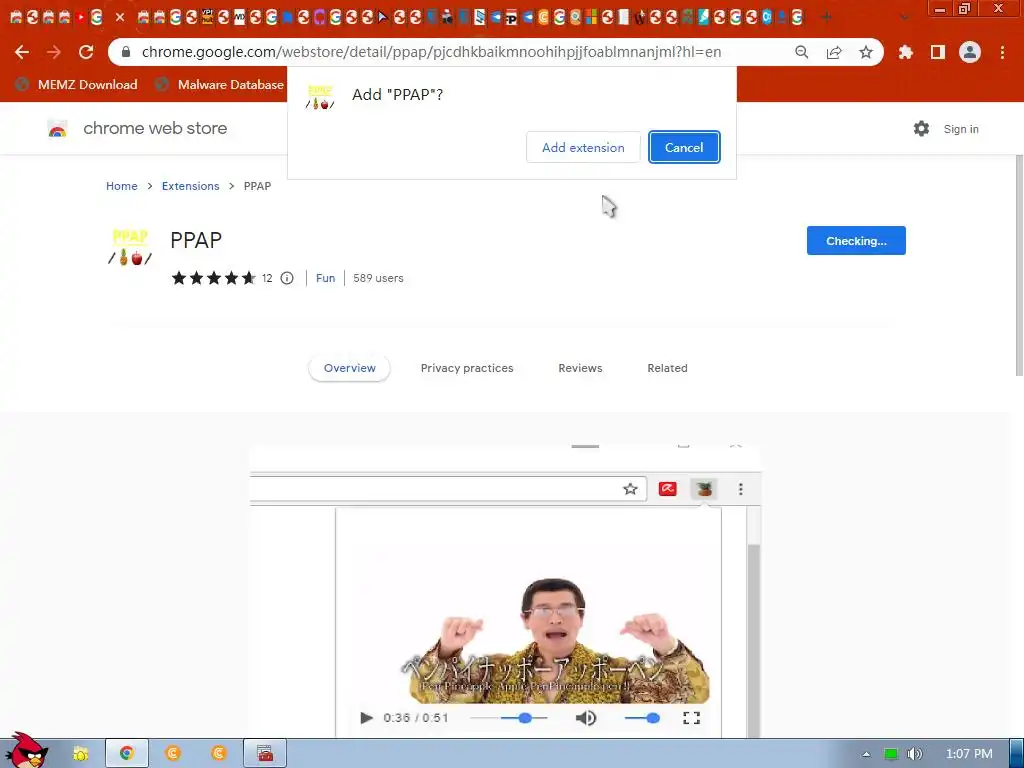Open the Angry Birds start button

tap(25, 750)
